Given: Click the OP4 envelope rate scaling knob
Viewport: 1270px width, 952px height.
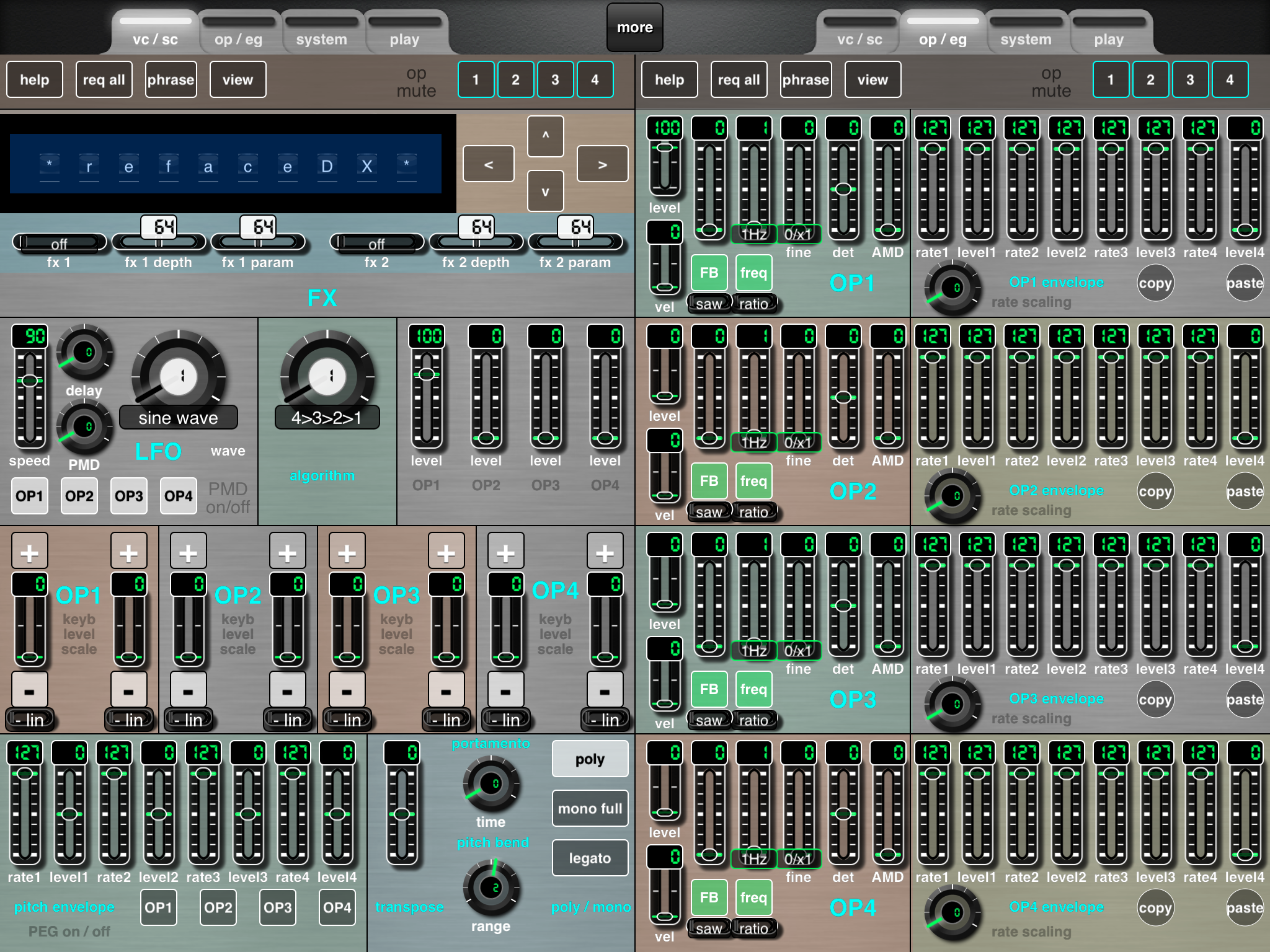Looking at the screenshot, I should (952, 912).
